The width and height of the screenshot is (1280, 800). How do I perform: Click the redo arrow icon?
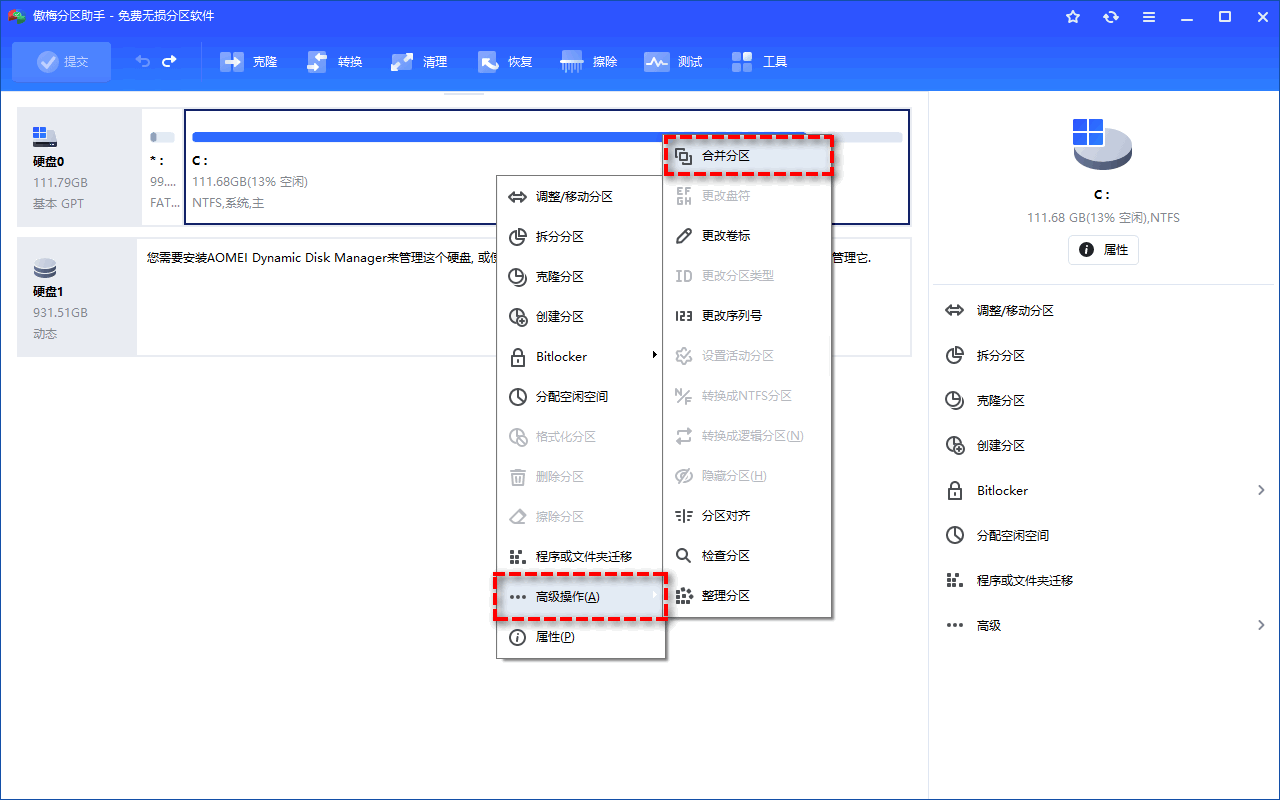coord(168,61)
